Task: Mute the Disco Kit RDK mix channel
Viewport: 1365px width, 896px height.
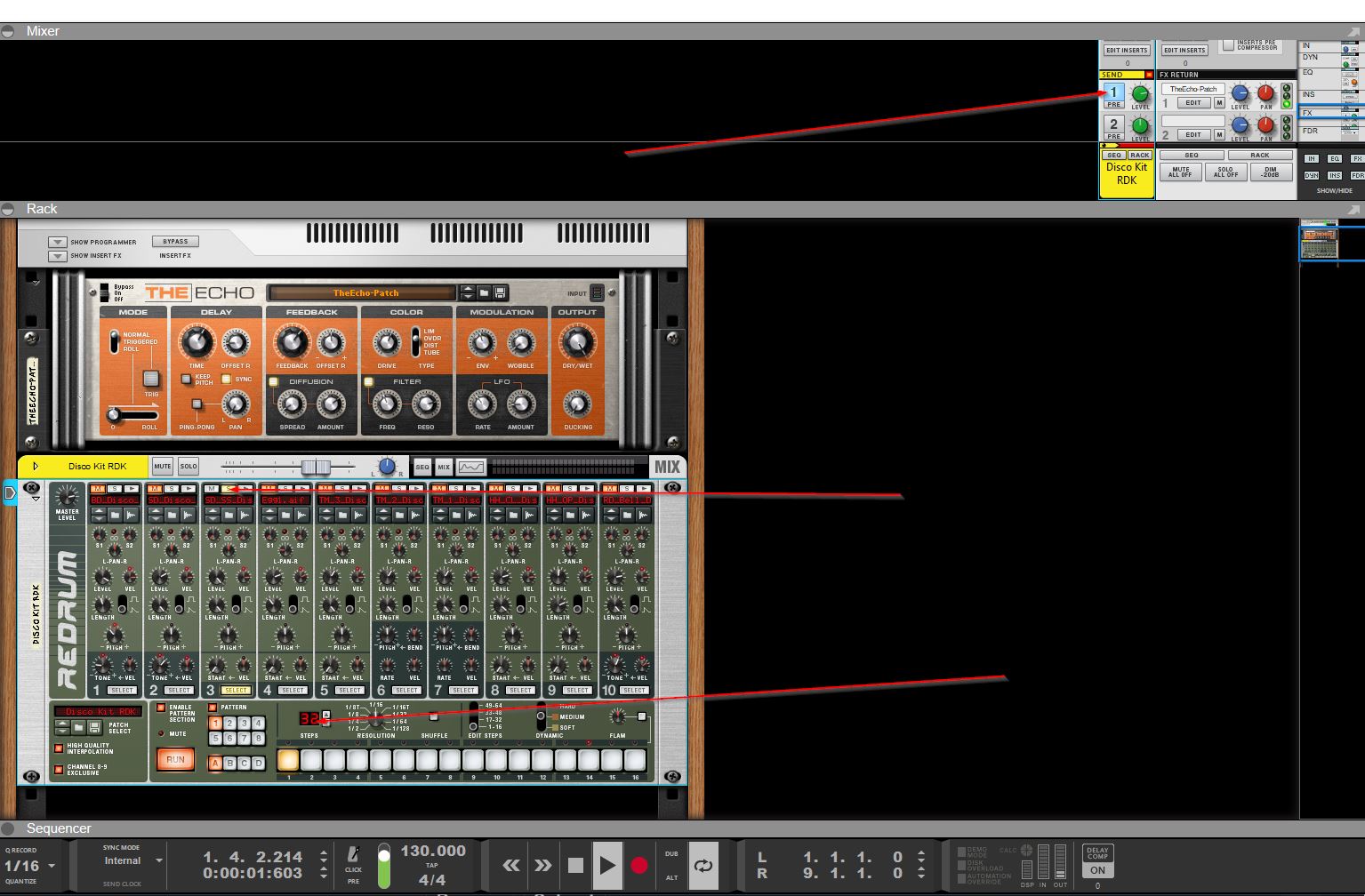Action: click(x=162, y=466)
